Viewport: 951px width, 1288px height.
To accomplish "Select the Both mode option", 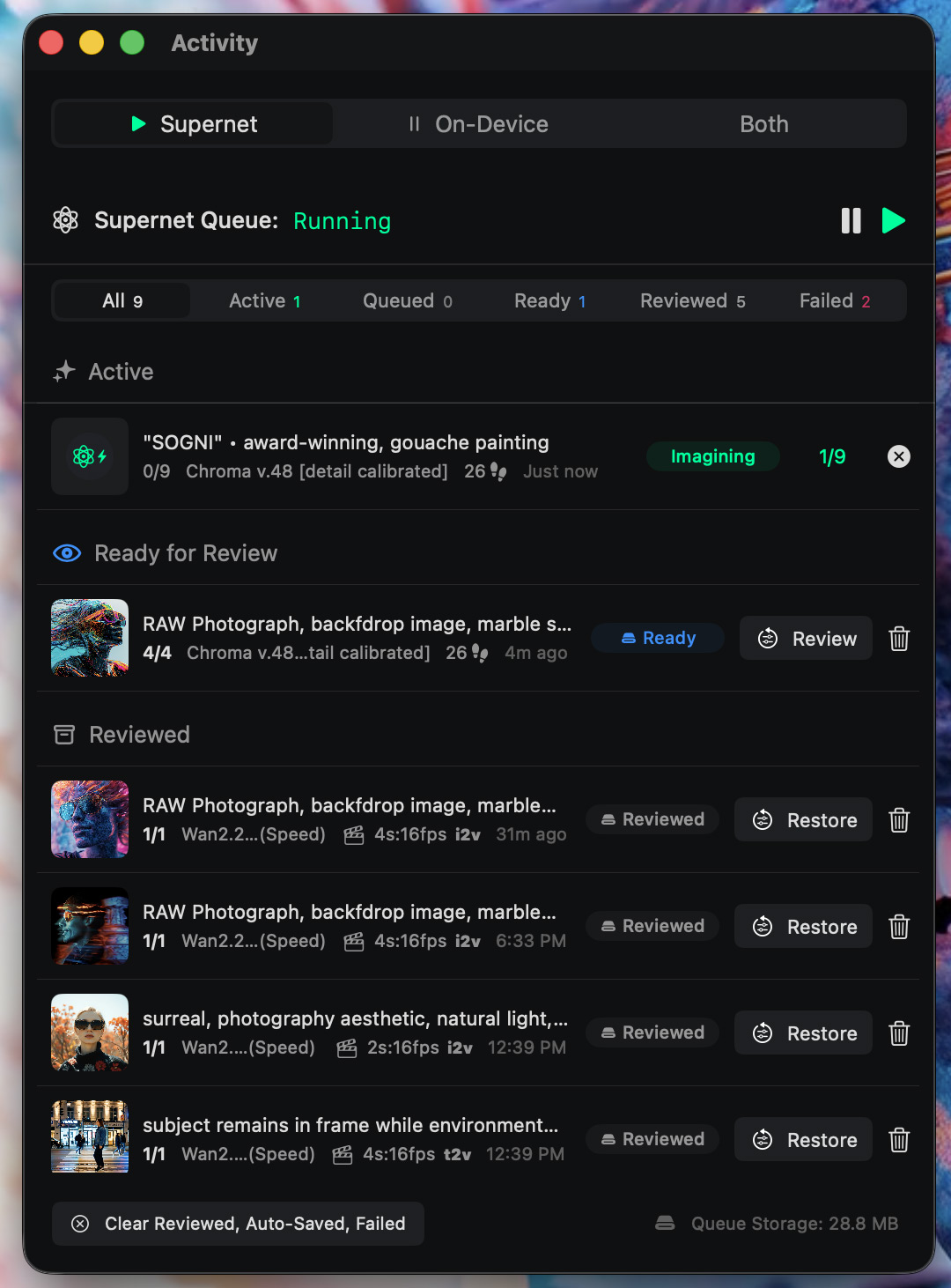I will tap(763, 124).
